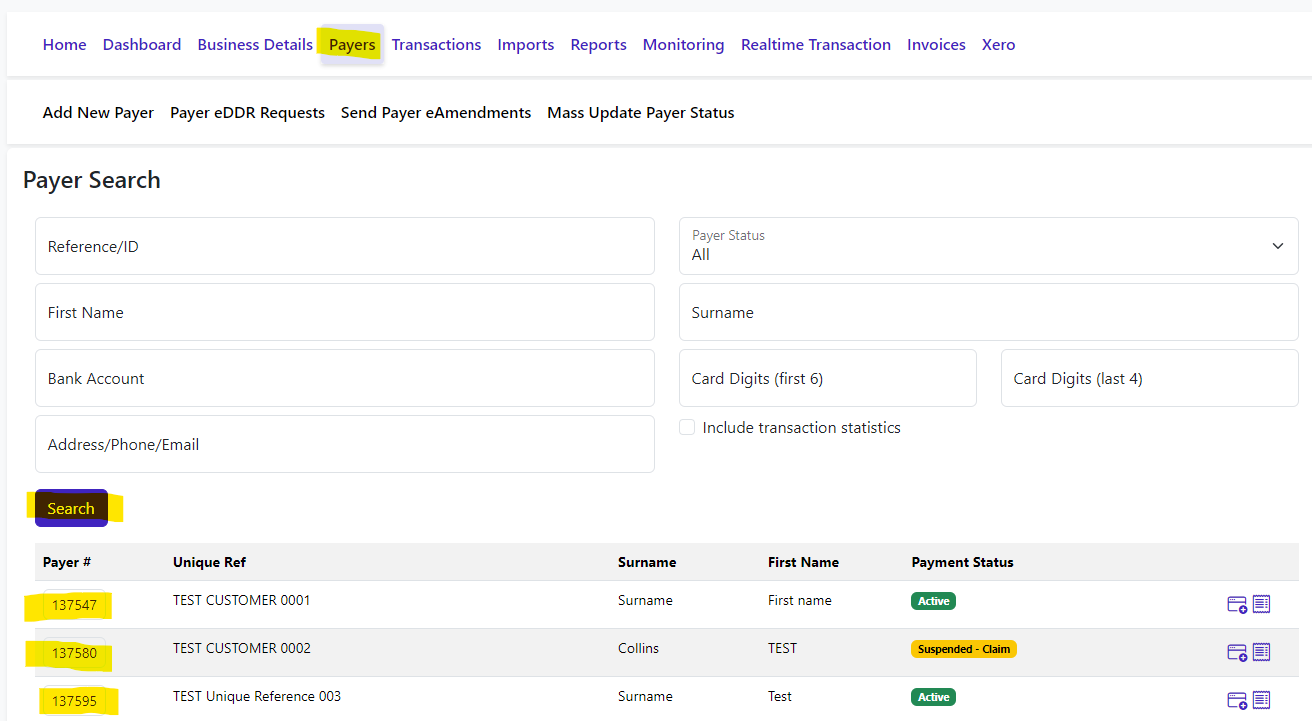Open the Payers tab
The width and height of the screenshot is (1312, 721).
click(x=352, y=45)
